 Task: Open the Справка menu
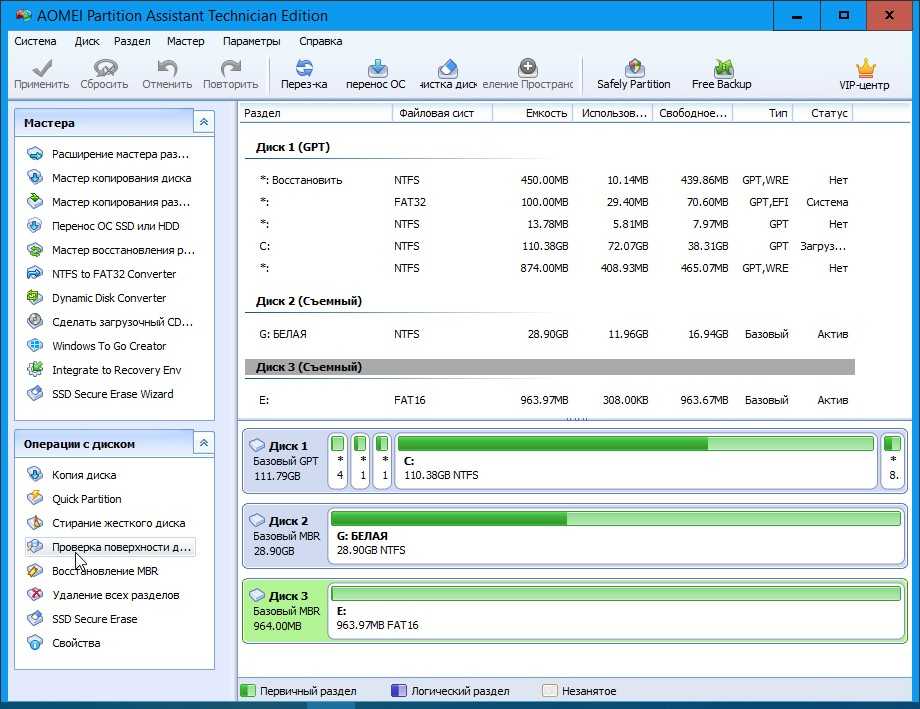click(x=320, y=41)
